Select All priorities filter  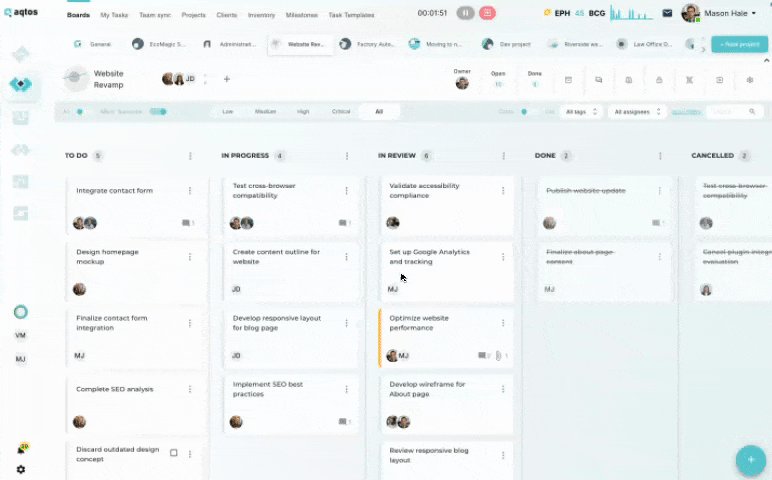(x=379, y=112)
